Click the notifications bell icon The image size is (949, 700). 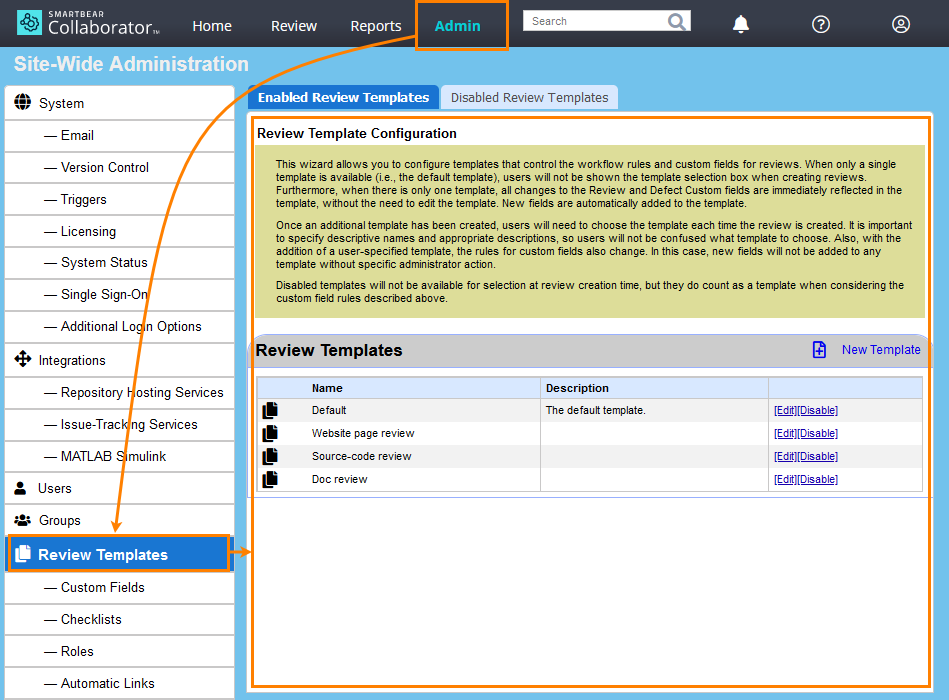740,25
